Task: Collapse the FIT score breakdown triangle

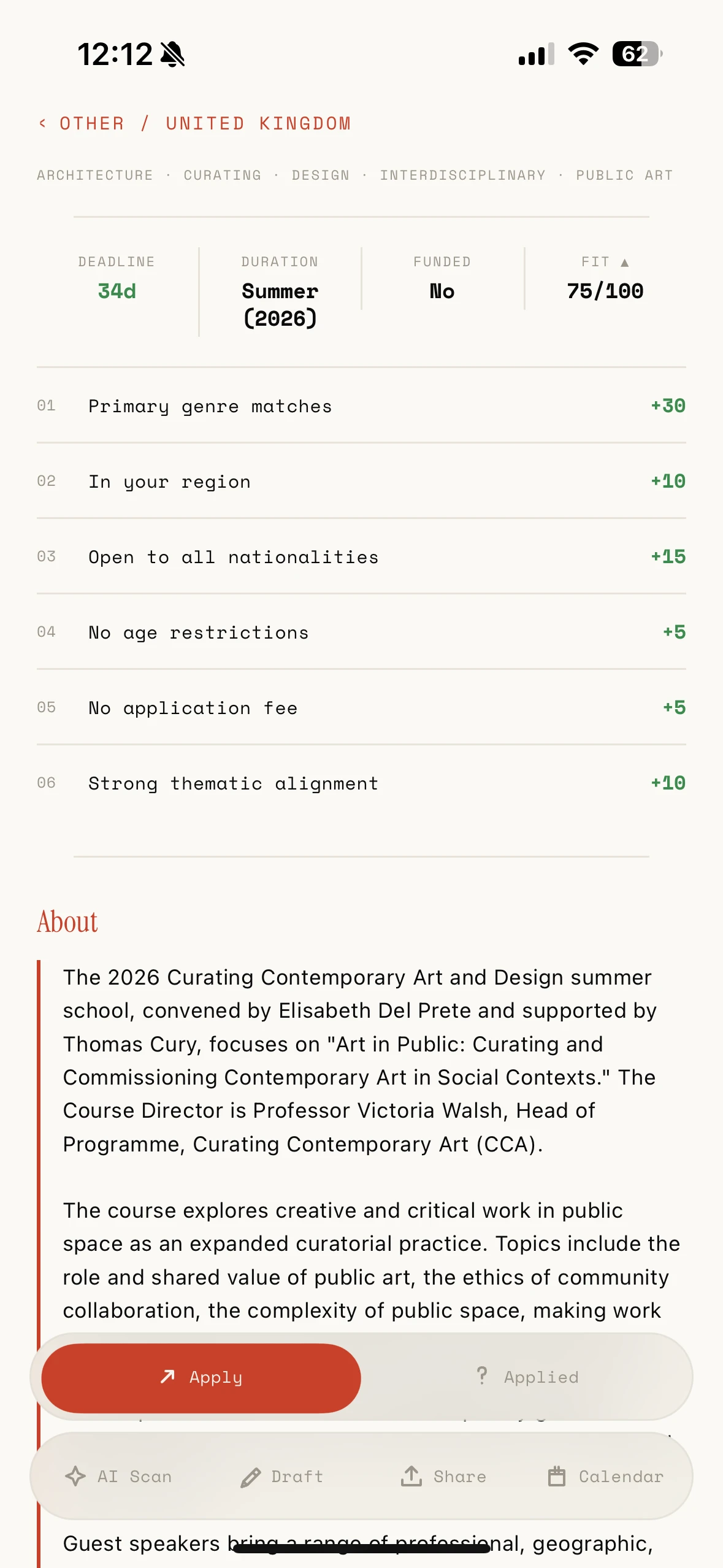Action: click(625, 263)
